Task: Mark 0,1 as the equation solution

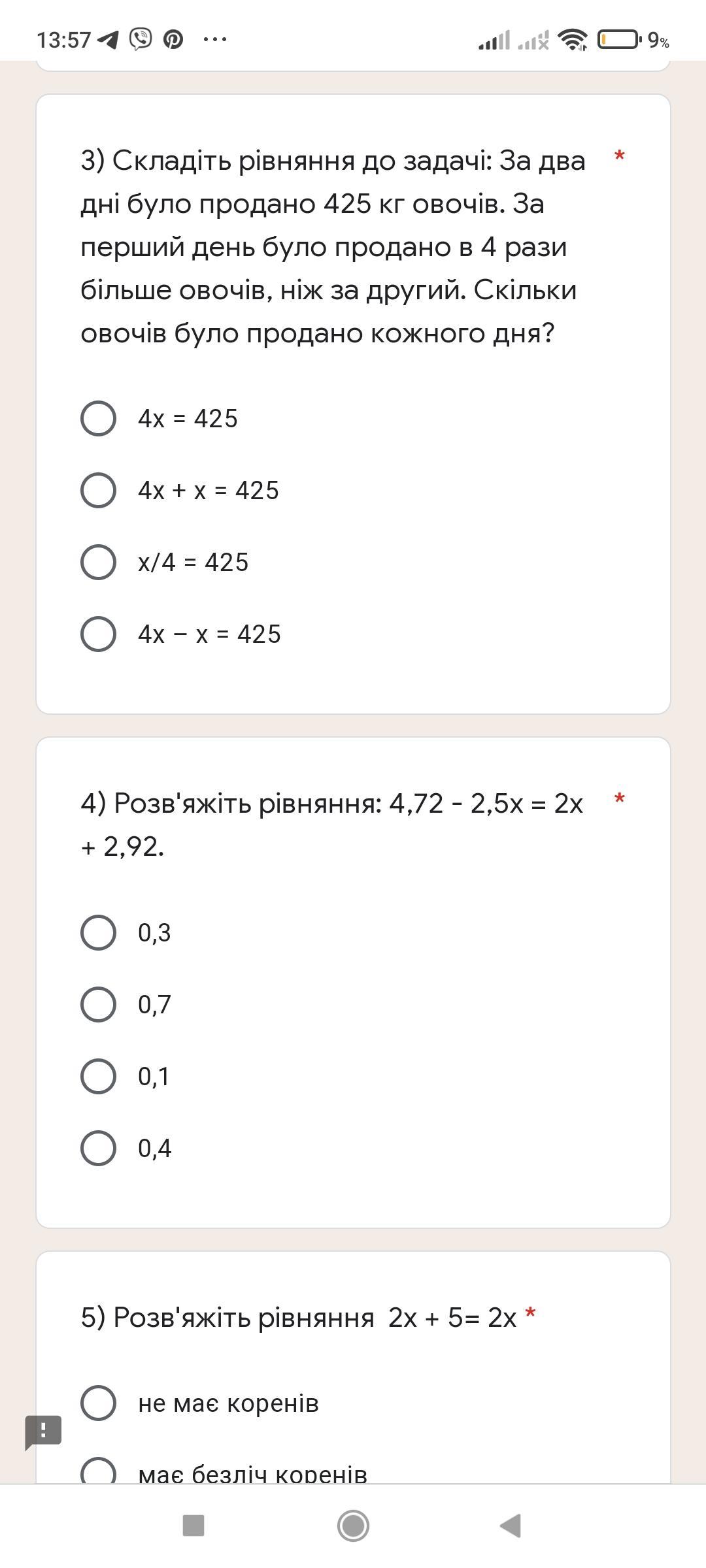Action: [x=99, y=1076]
